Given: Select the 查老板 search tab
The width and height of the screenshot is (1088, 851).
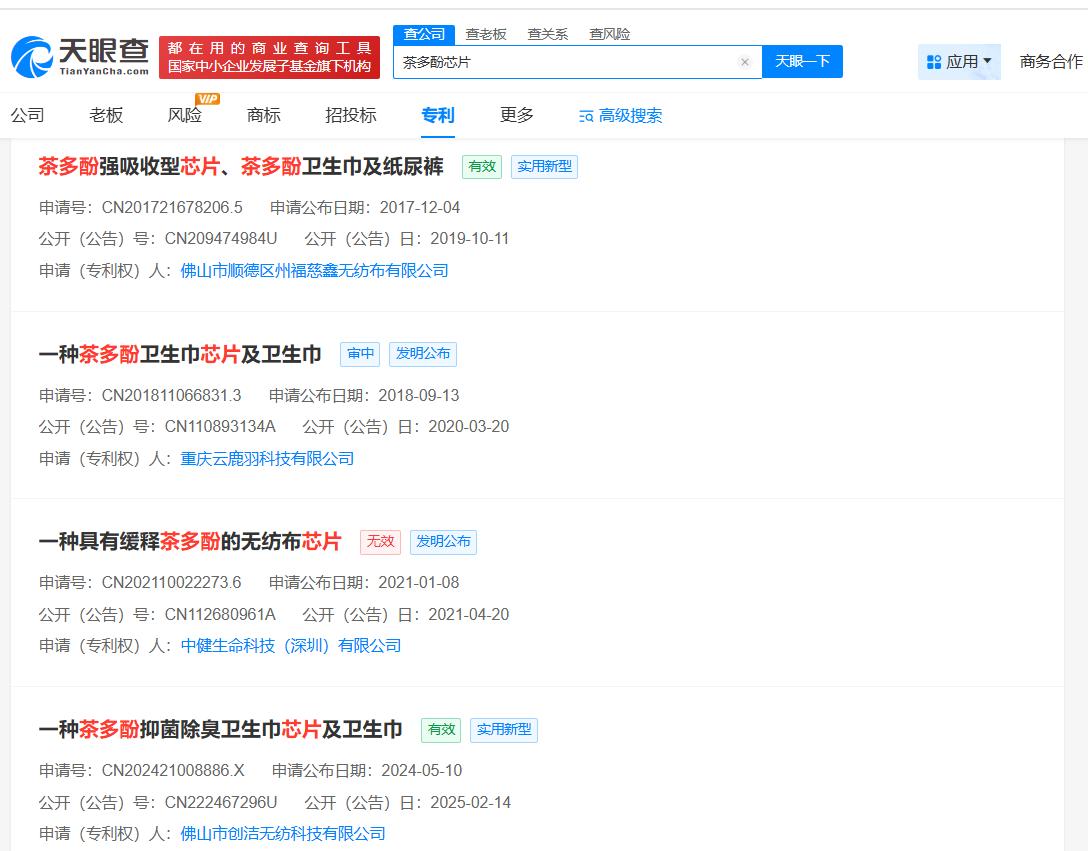Looking at the screenshot, I should coord(486,34).
